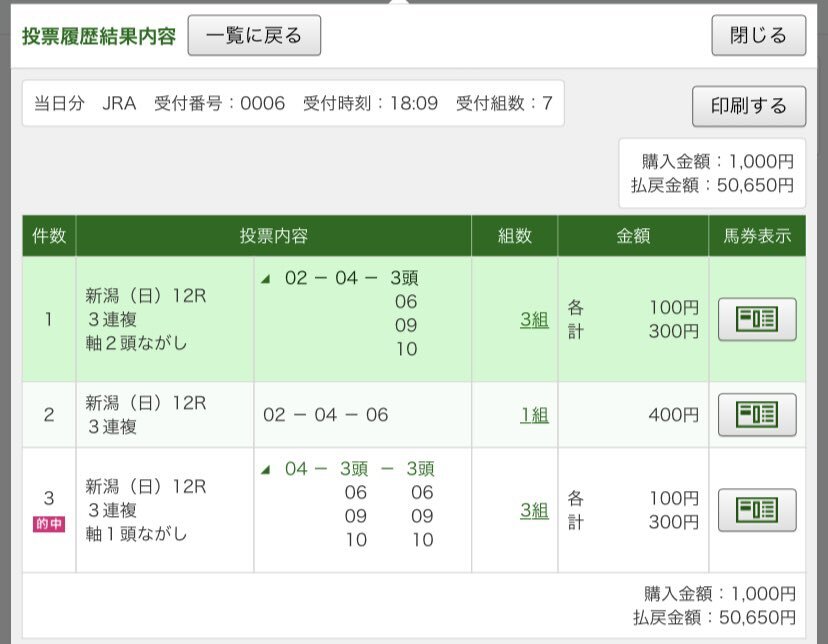
Task: Click 金額 column header
Action: pyautogui.click(x=633, y=236)
